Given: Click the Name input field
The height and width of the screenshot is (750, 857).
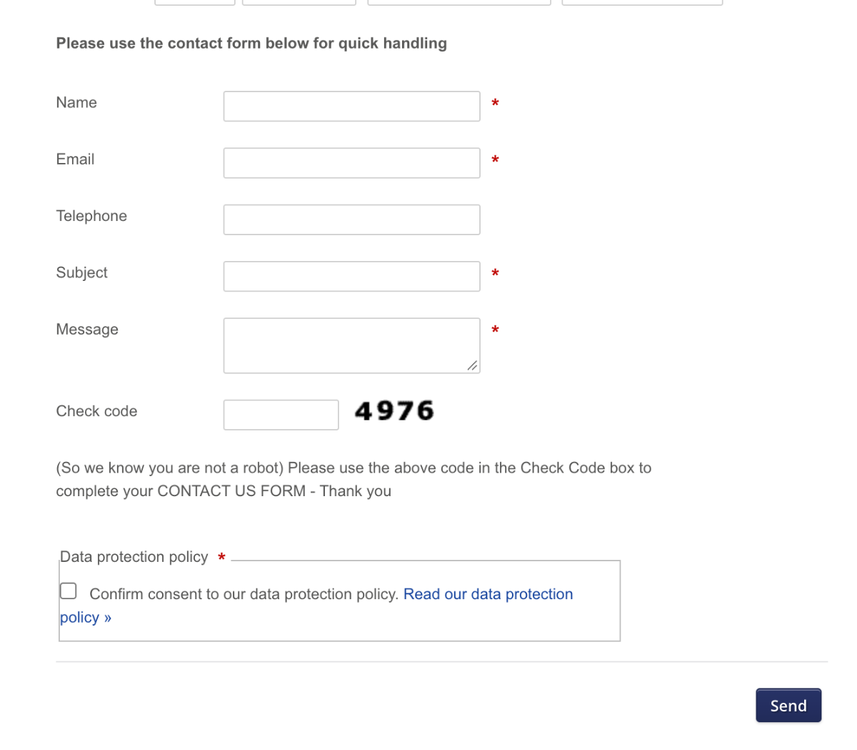Looking at the screenshot, I should click(x=351, y=106).
